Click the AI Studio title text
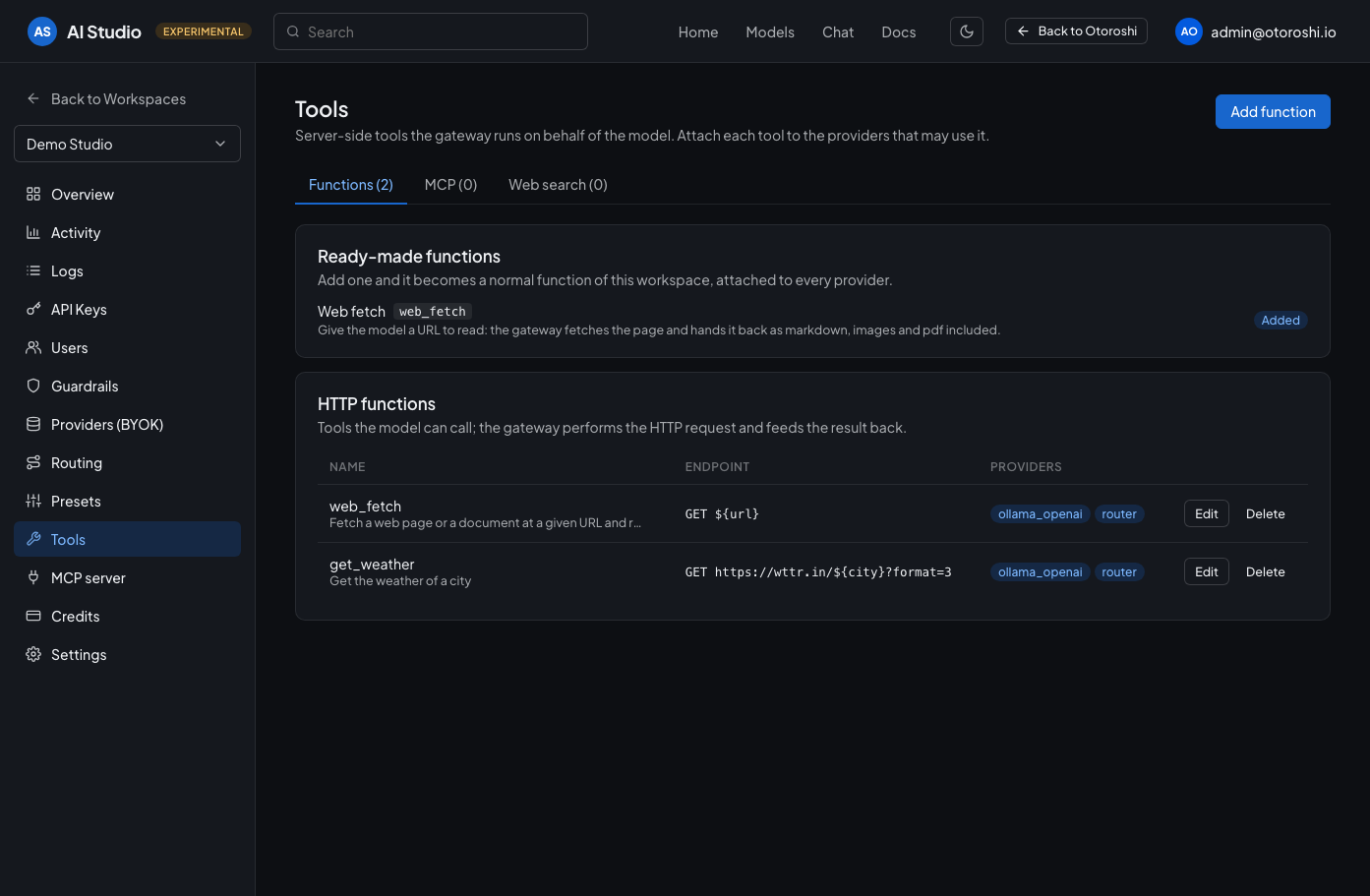 [x=104, y=31]
